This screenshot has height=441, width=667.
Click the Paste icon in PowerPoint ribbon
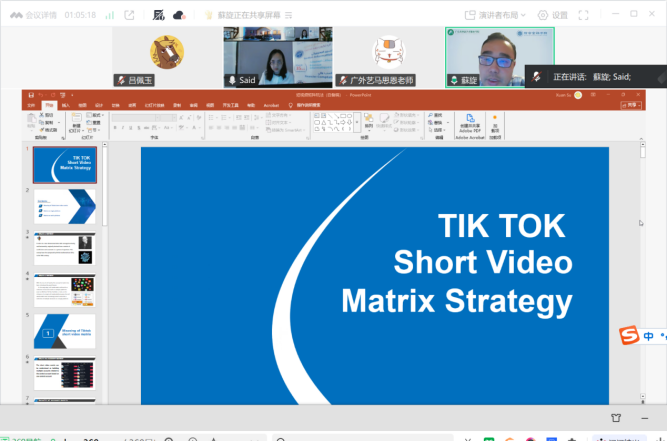[x=33, y=121]
